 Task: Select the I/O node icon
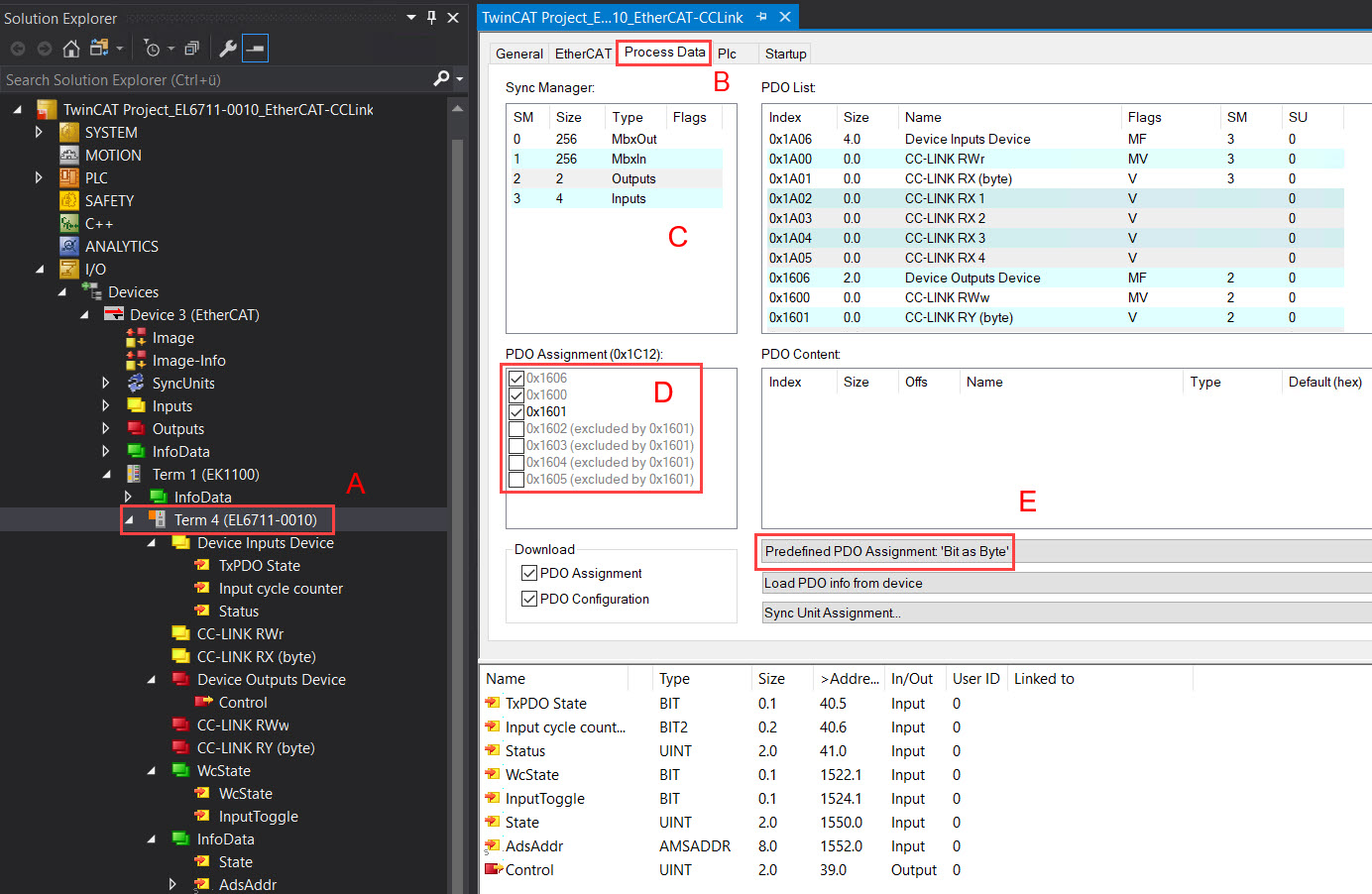tap(69, 269)
